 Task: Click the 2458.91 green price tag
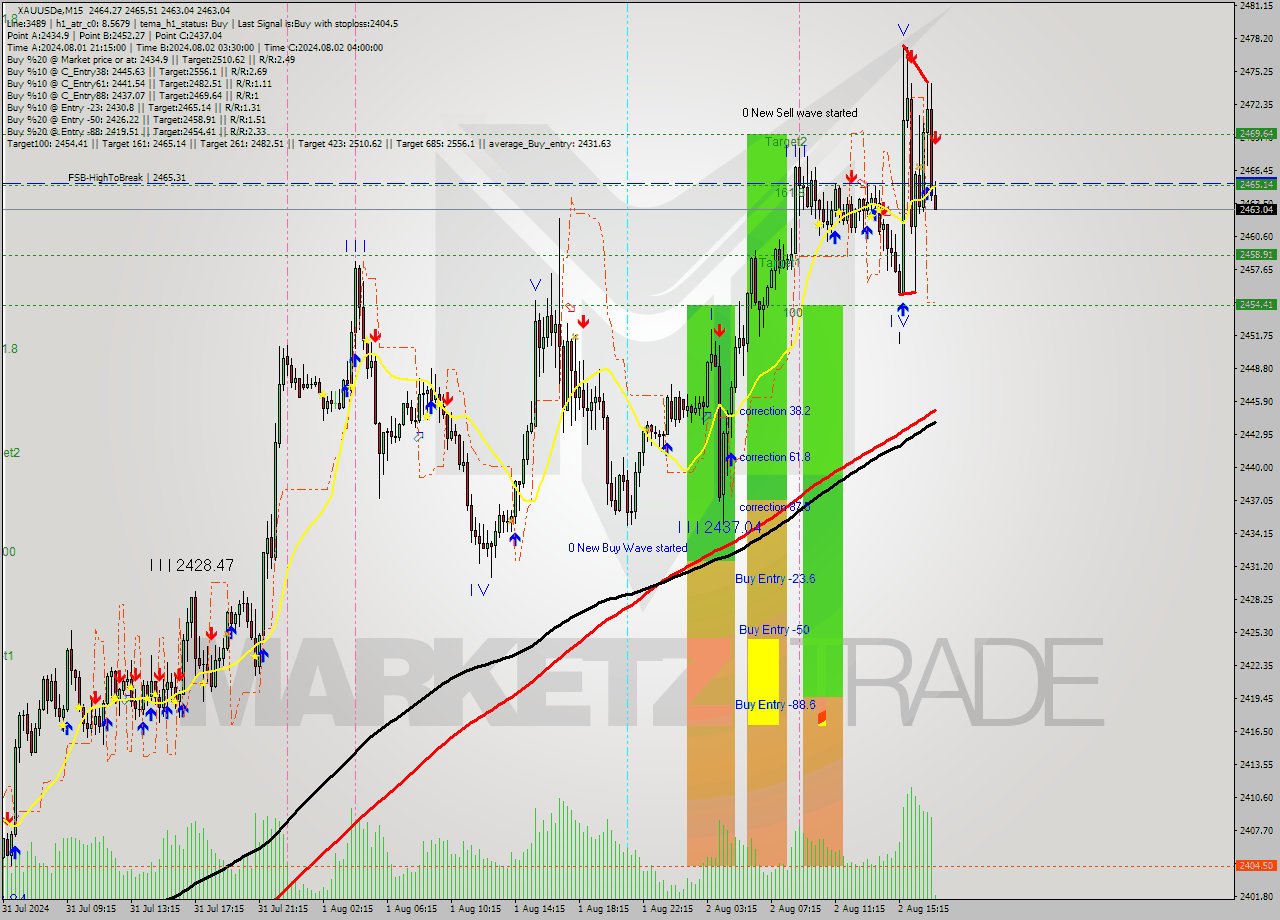[x=1255, y=254]
